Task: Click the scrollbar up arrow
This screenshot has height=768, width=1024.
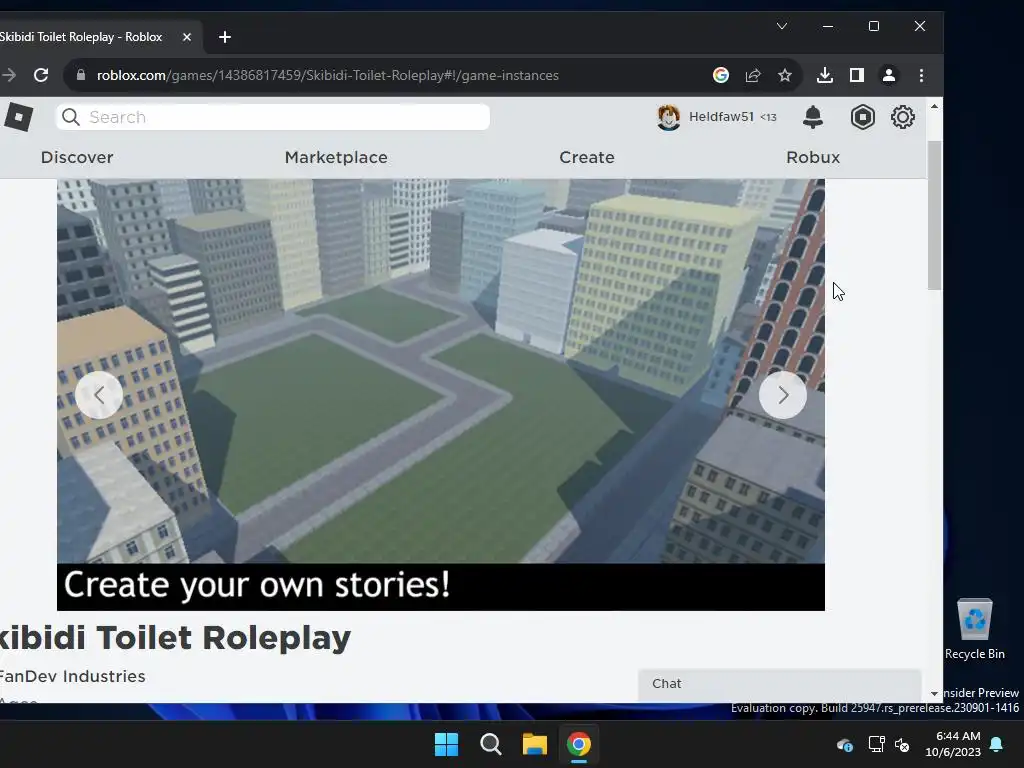Action: (935, 106)
